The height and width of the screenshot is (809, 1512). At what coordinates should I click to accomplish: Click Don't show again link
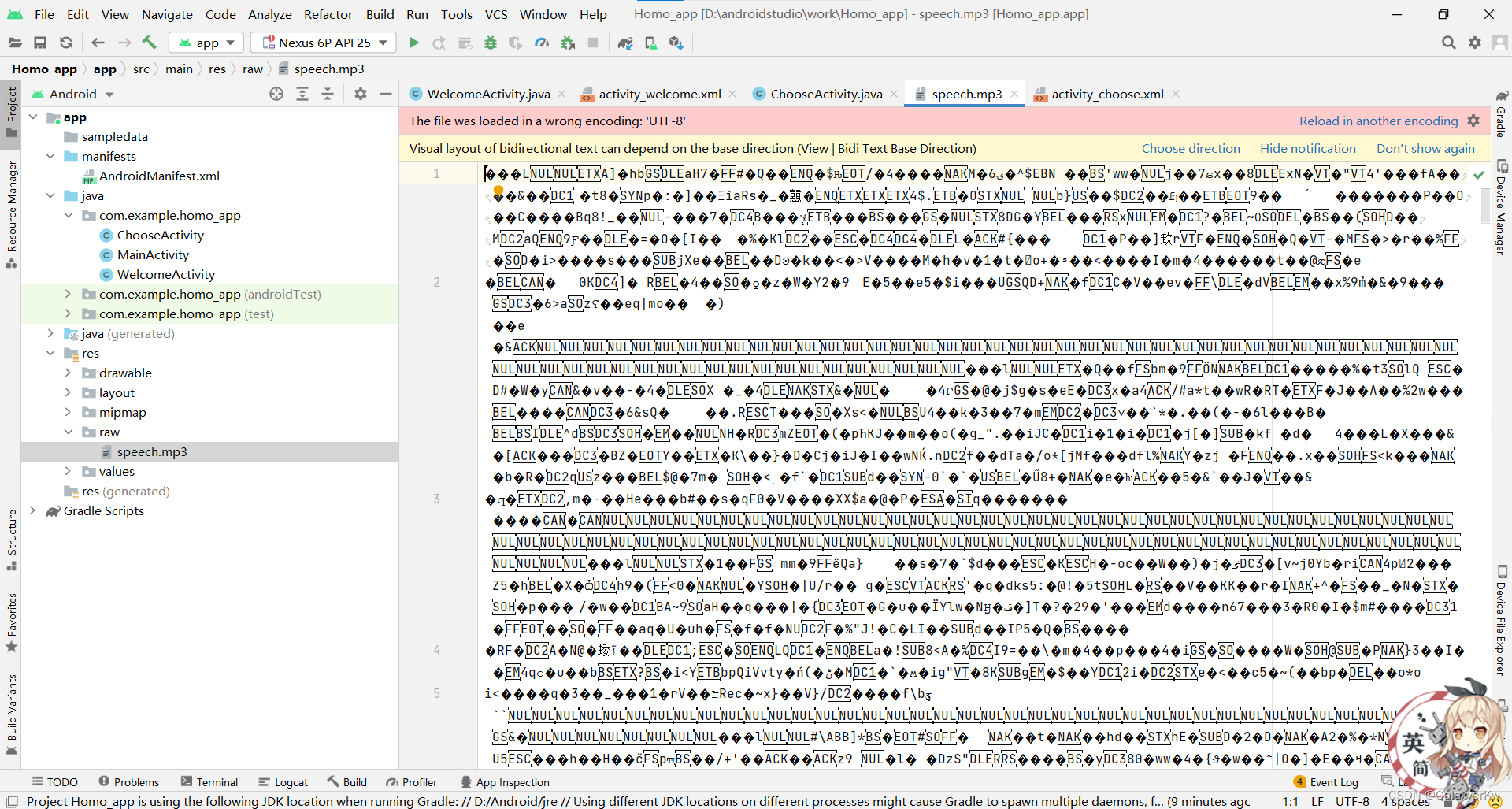pos(1425,148)
